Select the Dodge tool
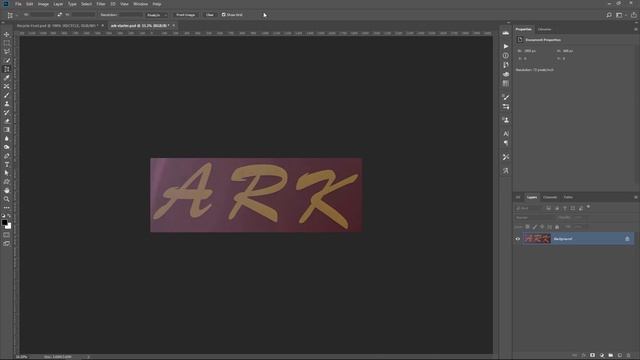Screen dimensions: 640x360 pyautogui.click(x=7, y=147)
